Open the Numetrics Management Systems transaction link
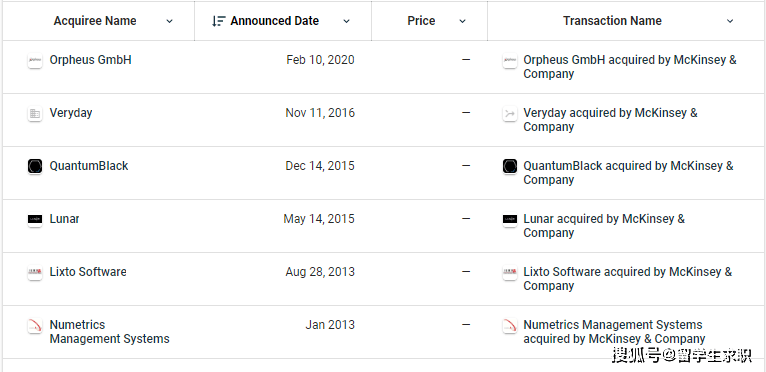 614,331
